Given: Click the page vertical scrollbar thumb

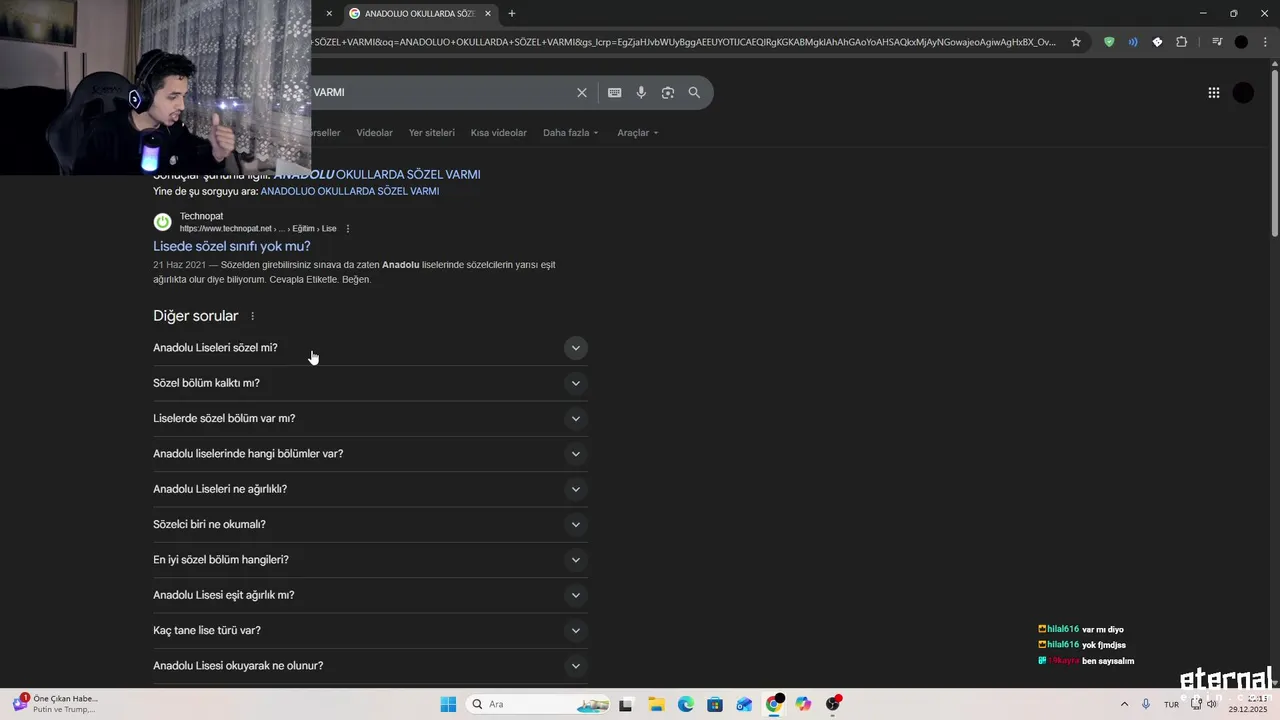Looking at the screenshot, I should click(1274, 155).
